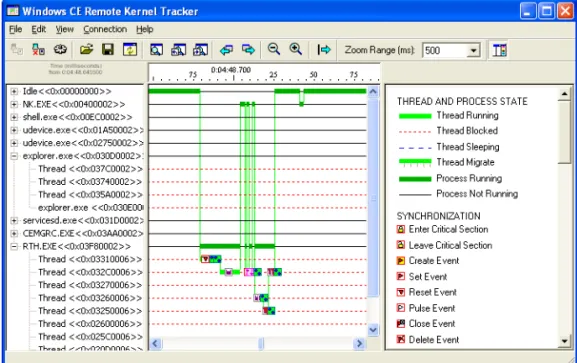This screenshot has height=363, width=577.
Task: Select Thread 0x03740002 in the tree
Action: click(x=90, y=182)
